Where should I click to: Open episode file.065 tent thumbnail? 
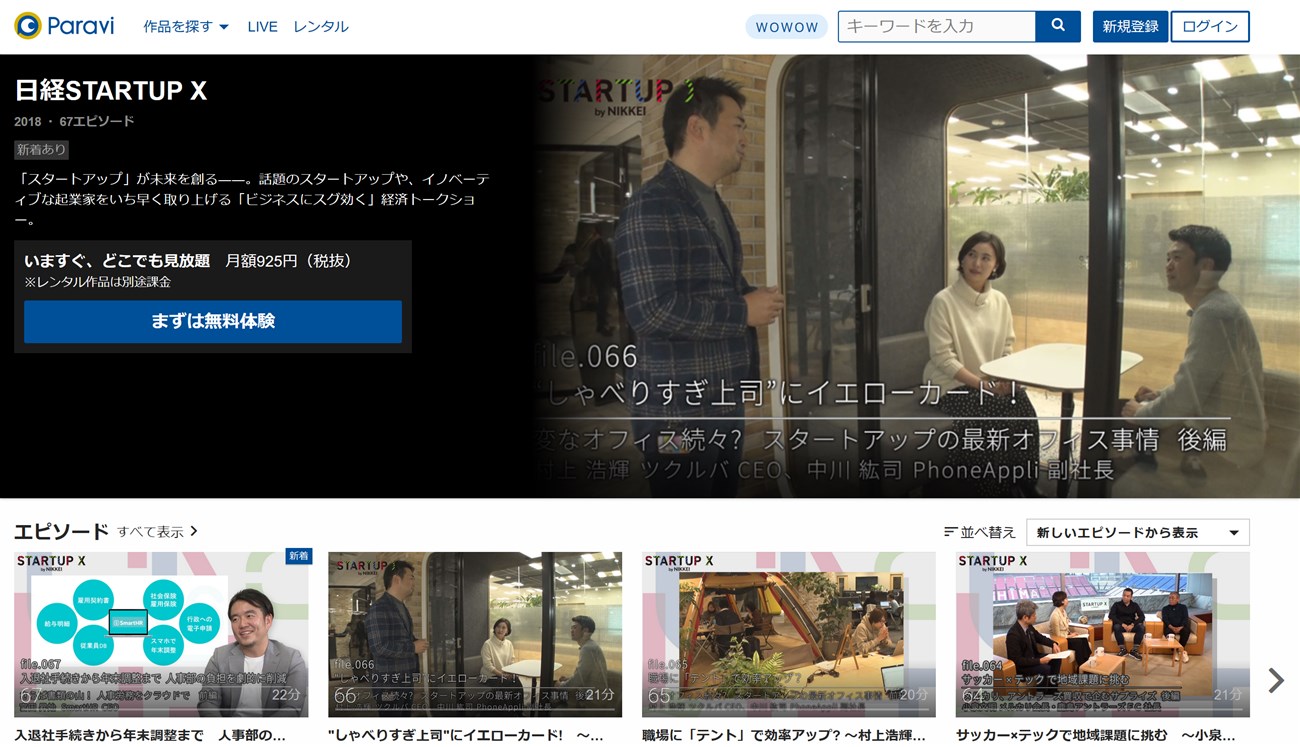(789, 634)
